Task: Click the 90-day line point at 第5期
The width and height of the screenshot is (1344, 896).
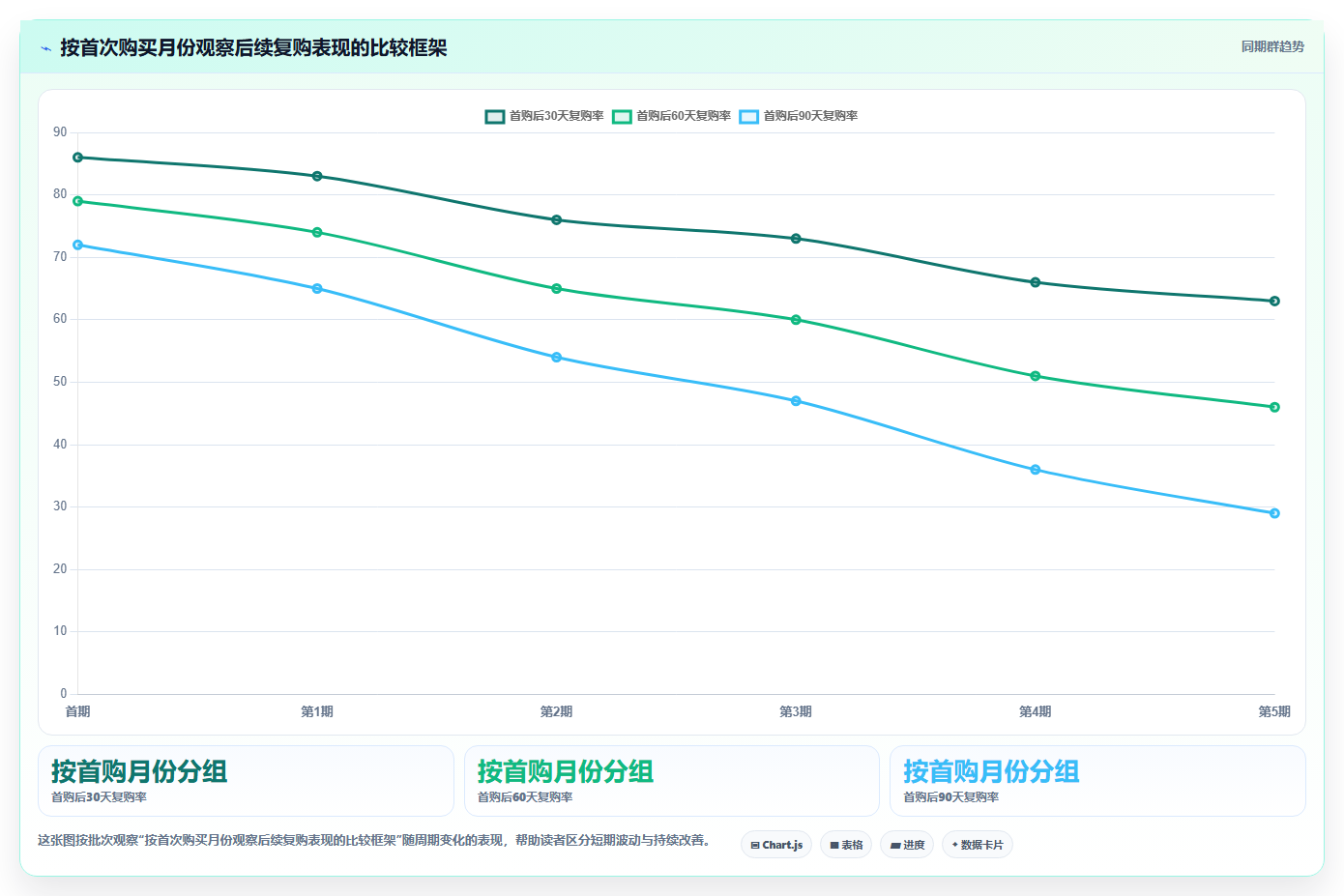Action: [x=1274, y=513]
